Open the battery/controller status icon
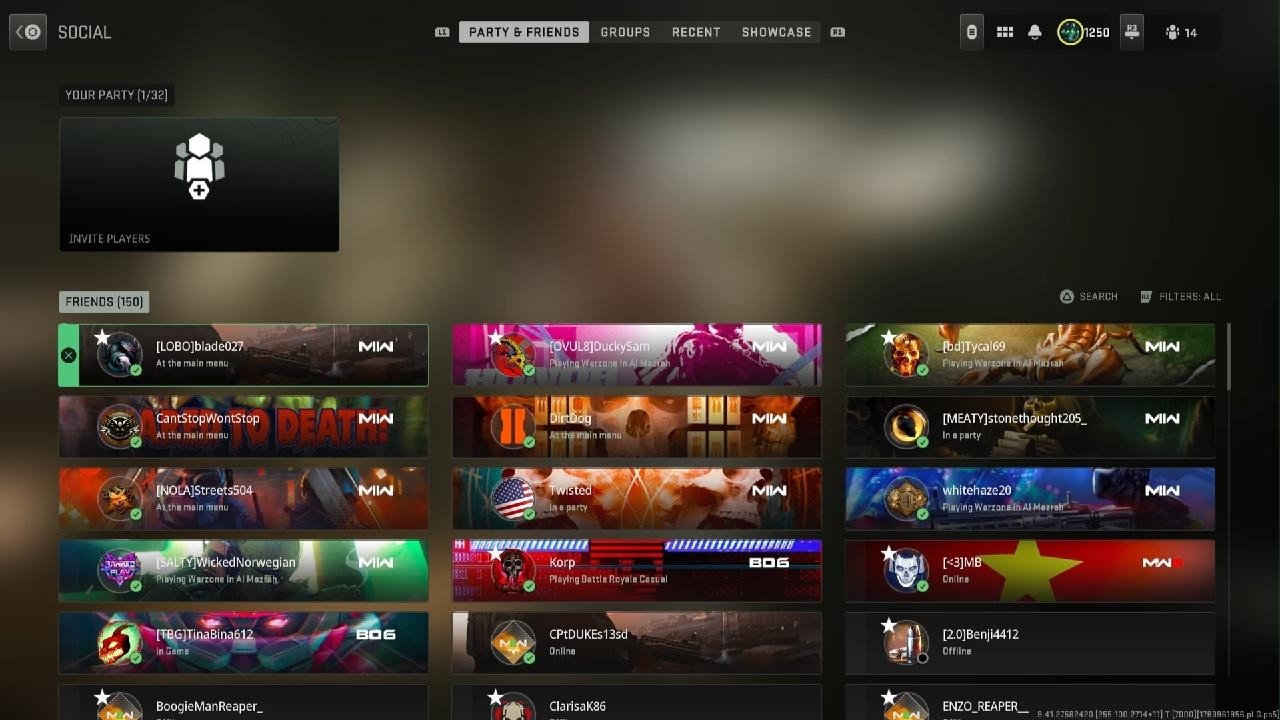 point(971,32)
